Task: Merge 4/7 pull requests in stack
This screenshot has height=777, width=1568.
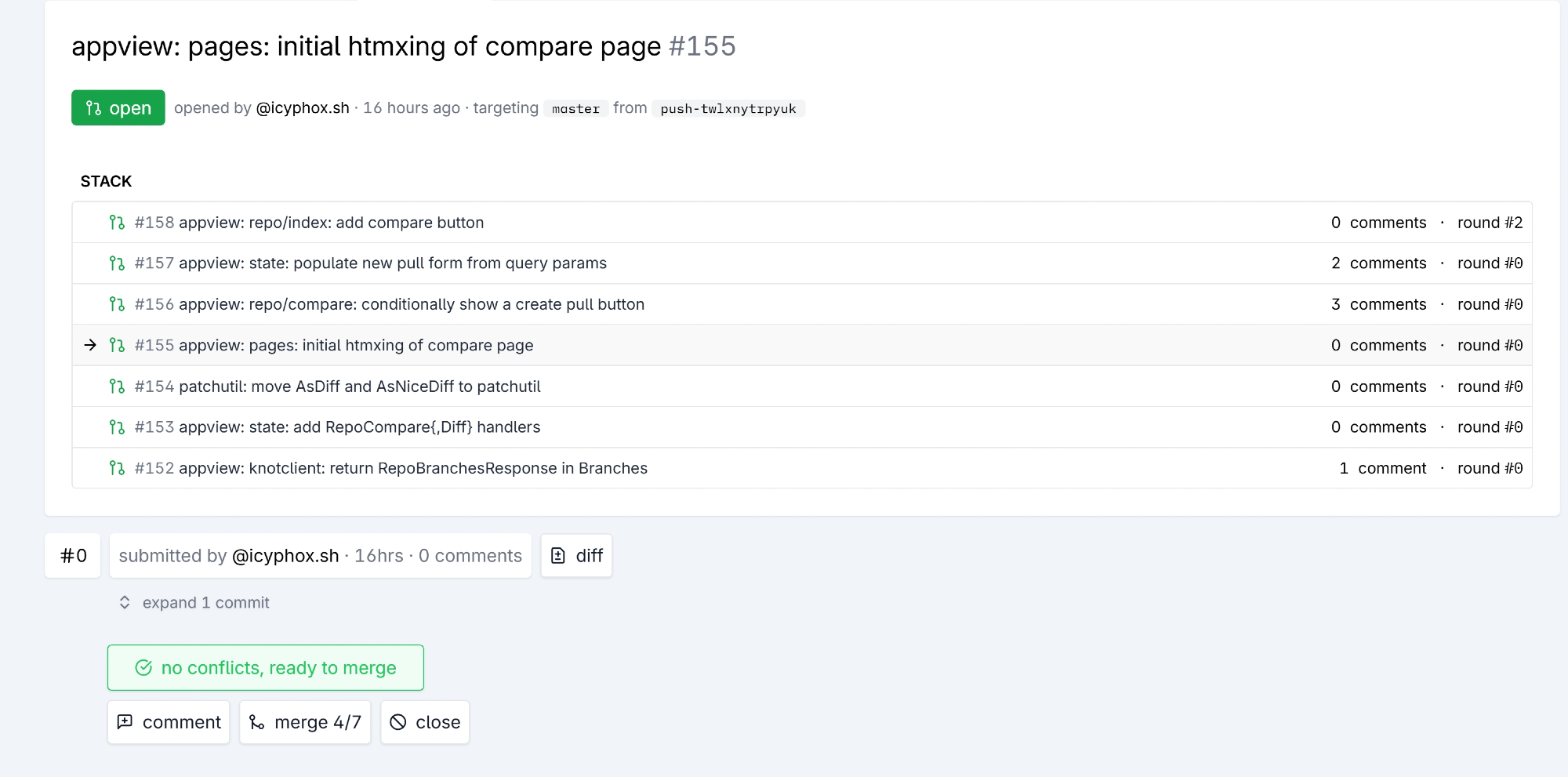Action: coord(305,722)
